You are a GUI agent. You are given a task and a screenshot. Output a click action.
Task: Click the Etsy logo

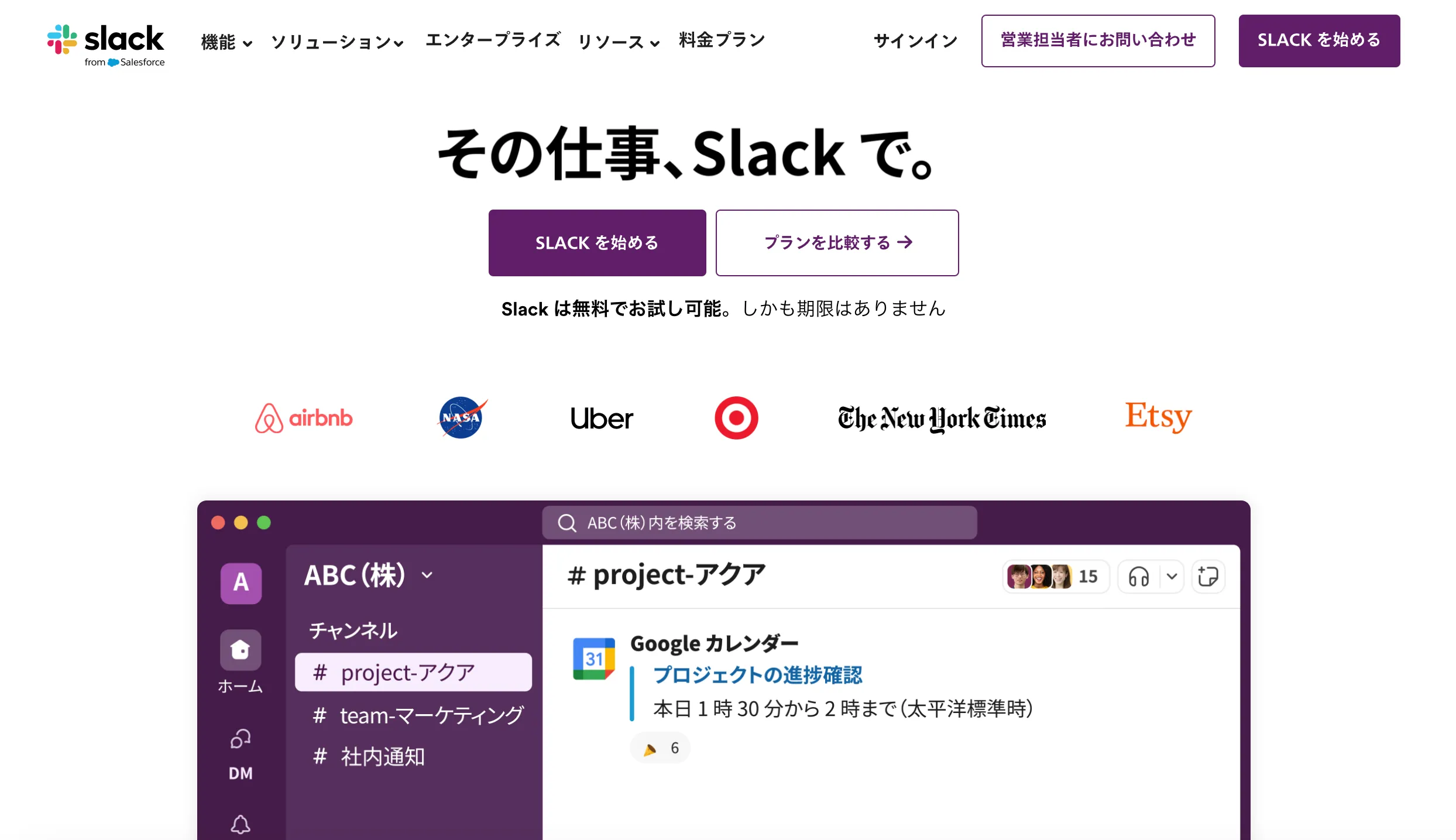[x=1158, y=417]
